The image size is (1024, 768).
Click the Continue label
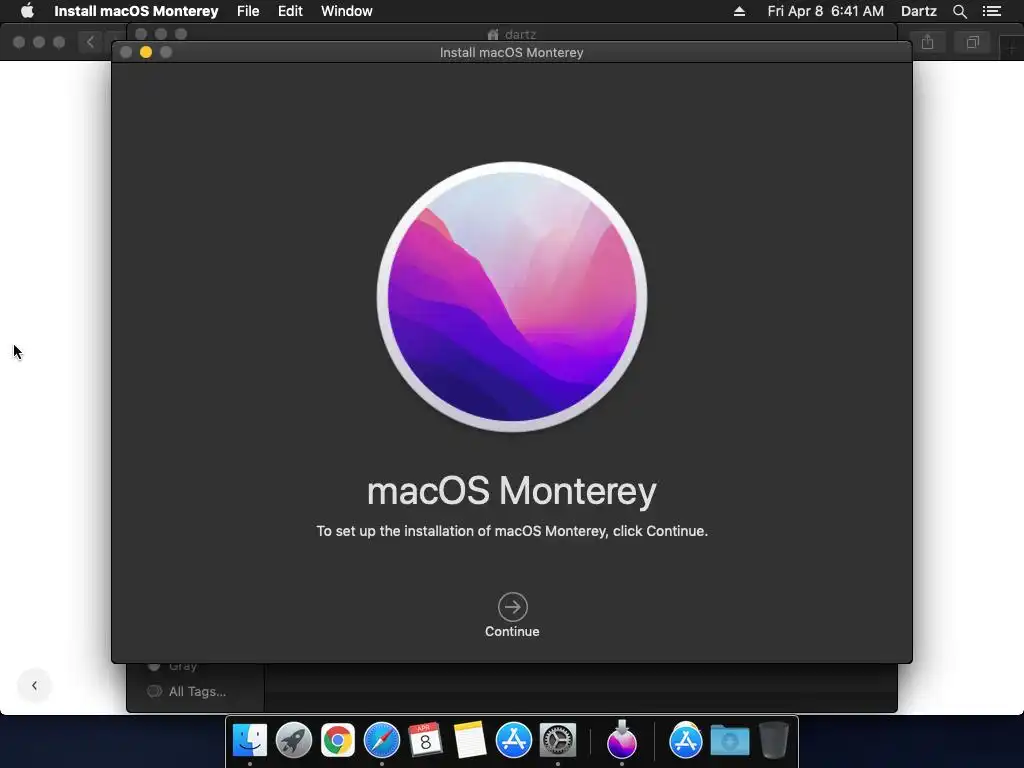coord(512,632)
